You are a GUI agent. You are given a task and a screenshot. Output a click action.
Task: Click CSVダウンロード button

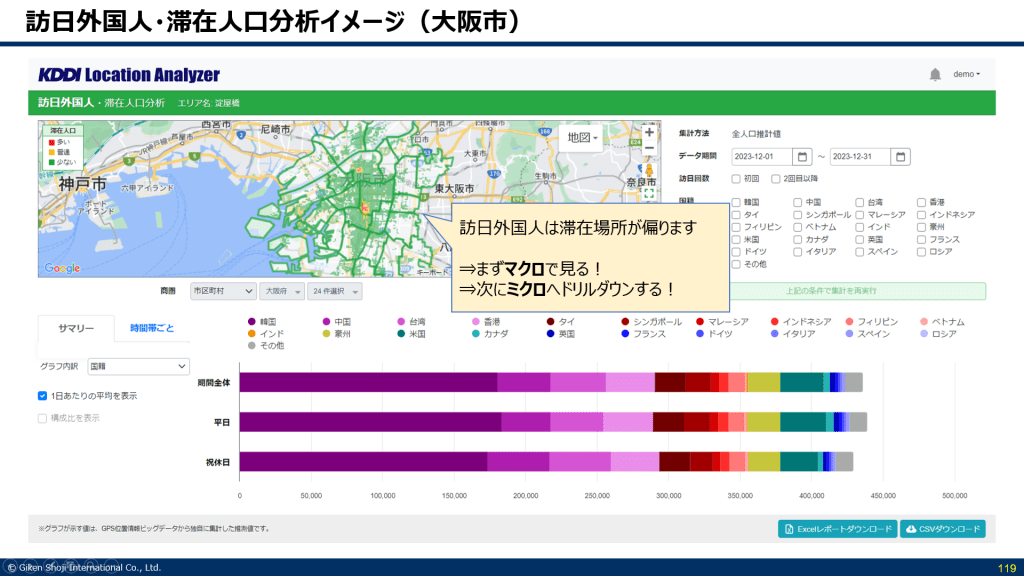[942, 529]
